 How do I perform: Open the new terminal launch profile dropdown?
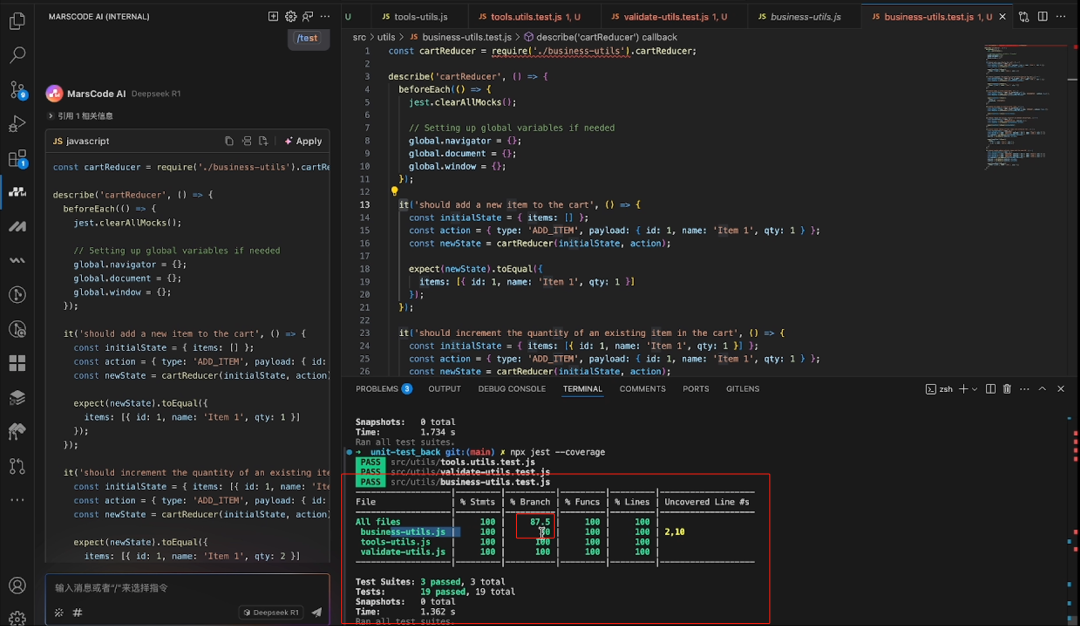975,389
